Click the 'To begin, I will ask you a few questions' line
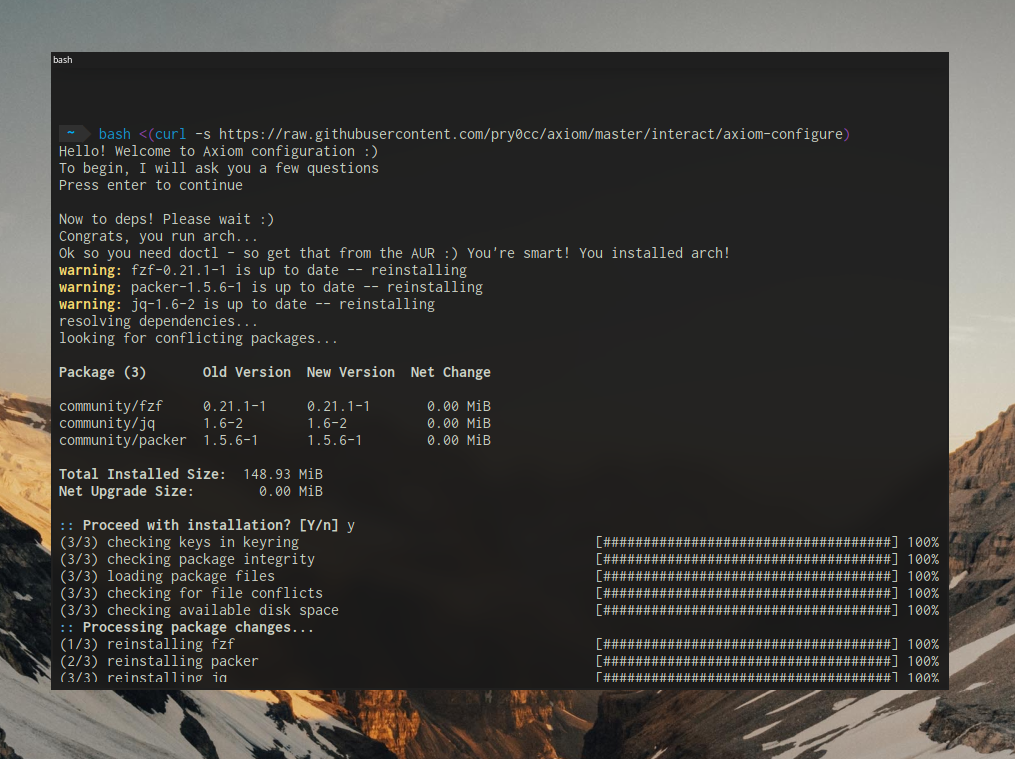 click(x=218, y=168)
